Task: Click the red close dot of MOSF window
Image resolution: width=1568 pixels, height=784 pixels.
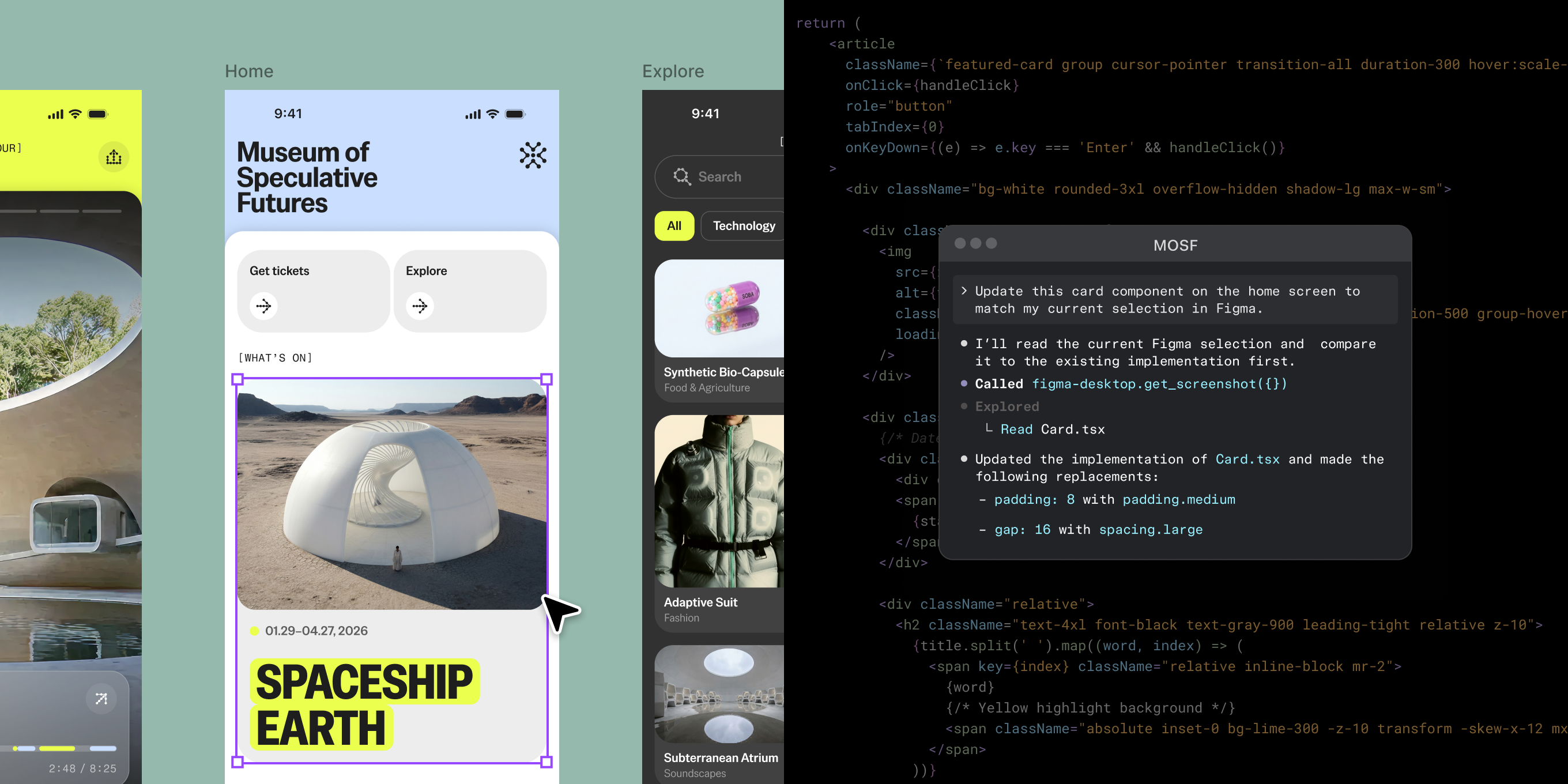Action: 960,243
